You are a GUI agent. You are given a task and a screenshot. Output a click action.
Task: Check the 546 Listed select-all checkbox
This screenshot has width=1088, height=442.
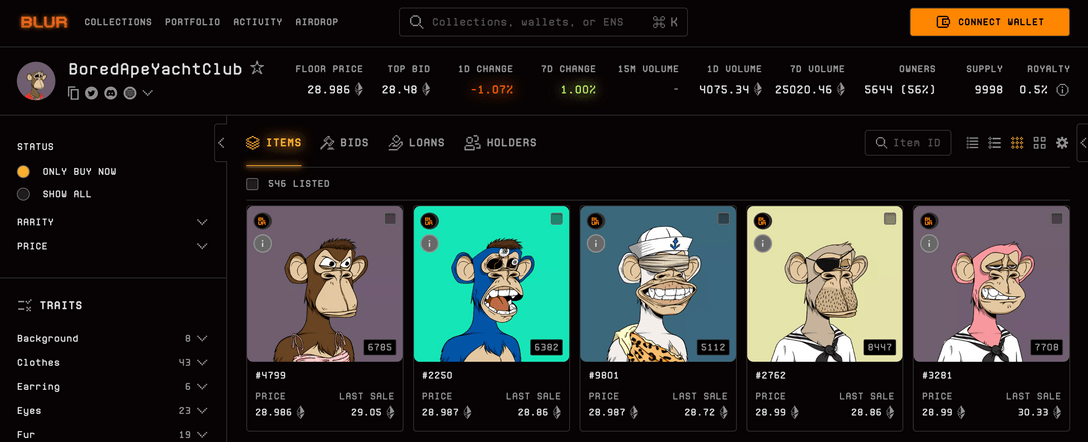click(x=253, y=184)
